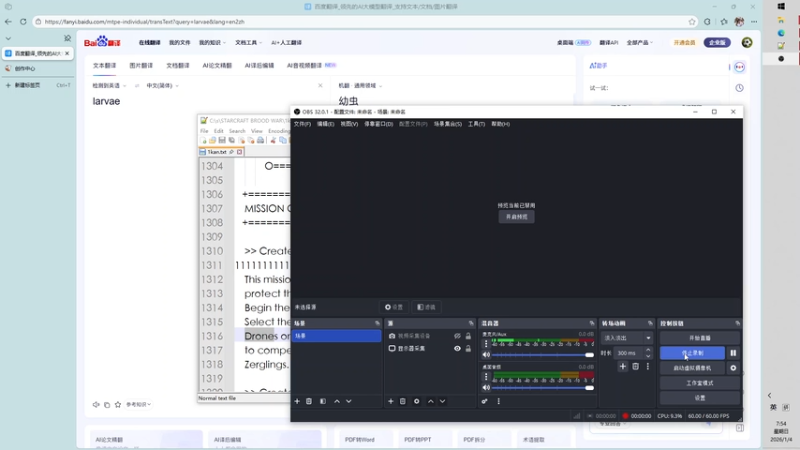Add a new scene transition

[622, 366]
